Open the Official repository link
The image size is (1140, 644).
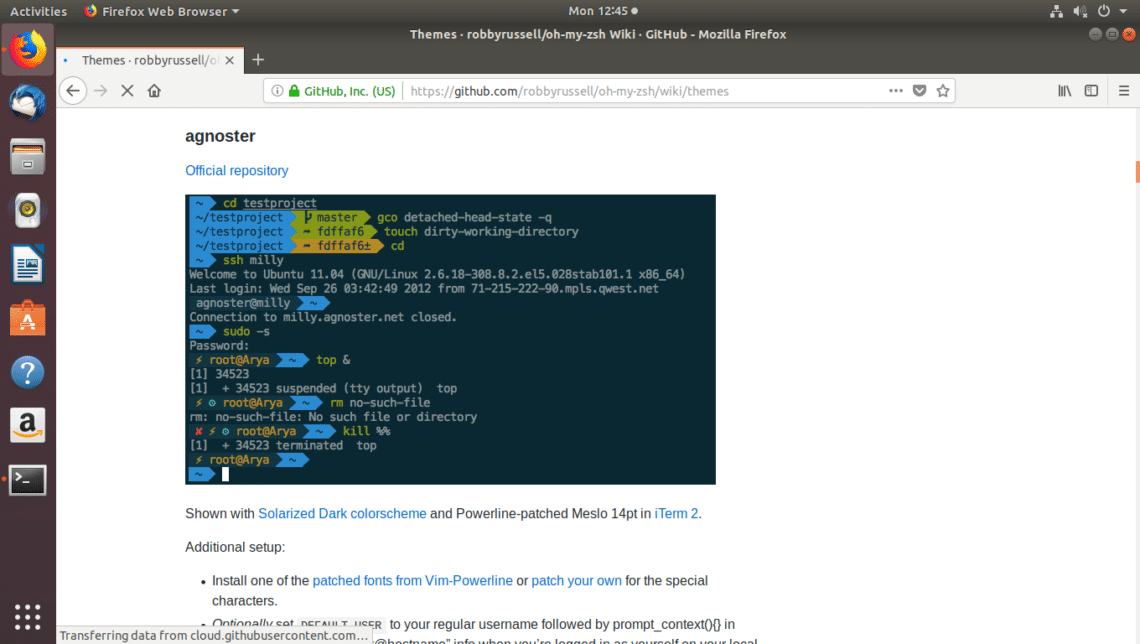pos(237,171)
